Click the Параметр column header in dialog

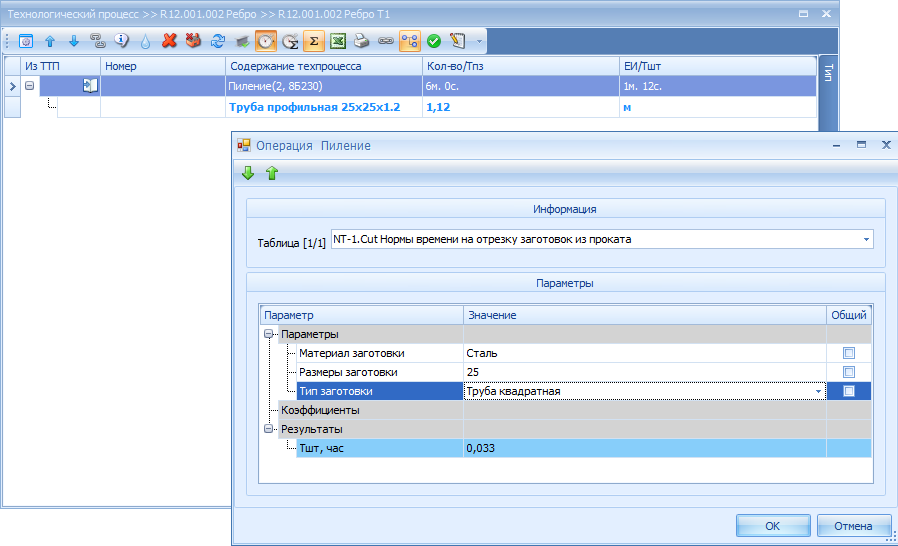(x=361, y=315)
